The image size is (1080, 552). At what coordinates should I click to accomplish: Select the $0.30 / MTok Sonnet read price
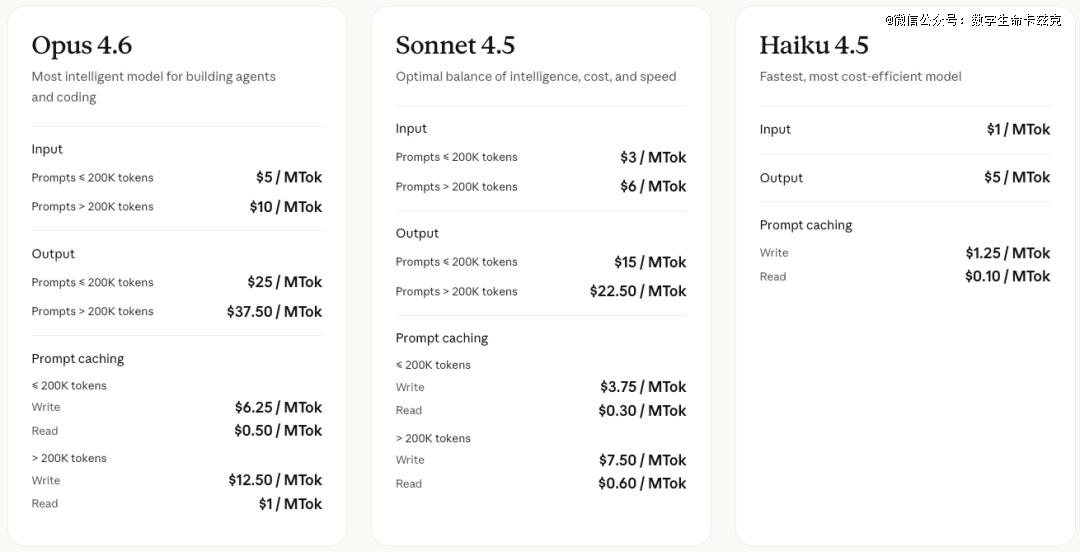point(642,411)
